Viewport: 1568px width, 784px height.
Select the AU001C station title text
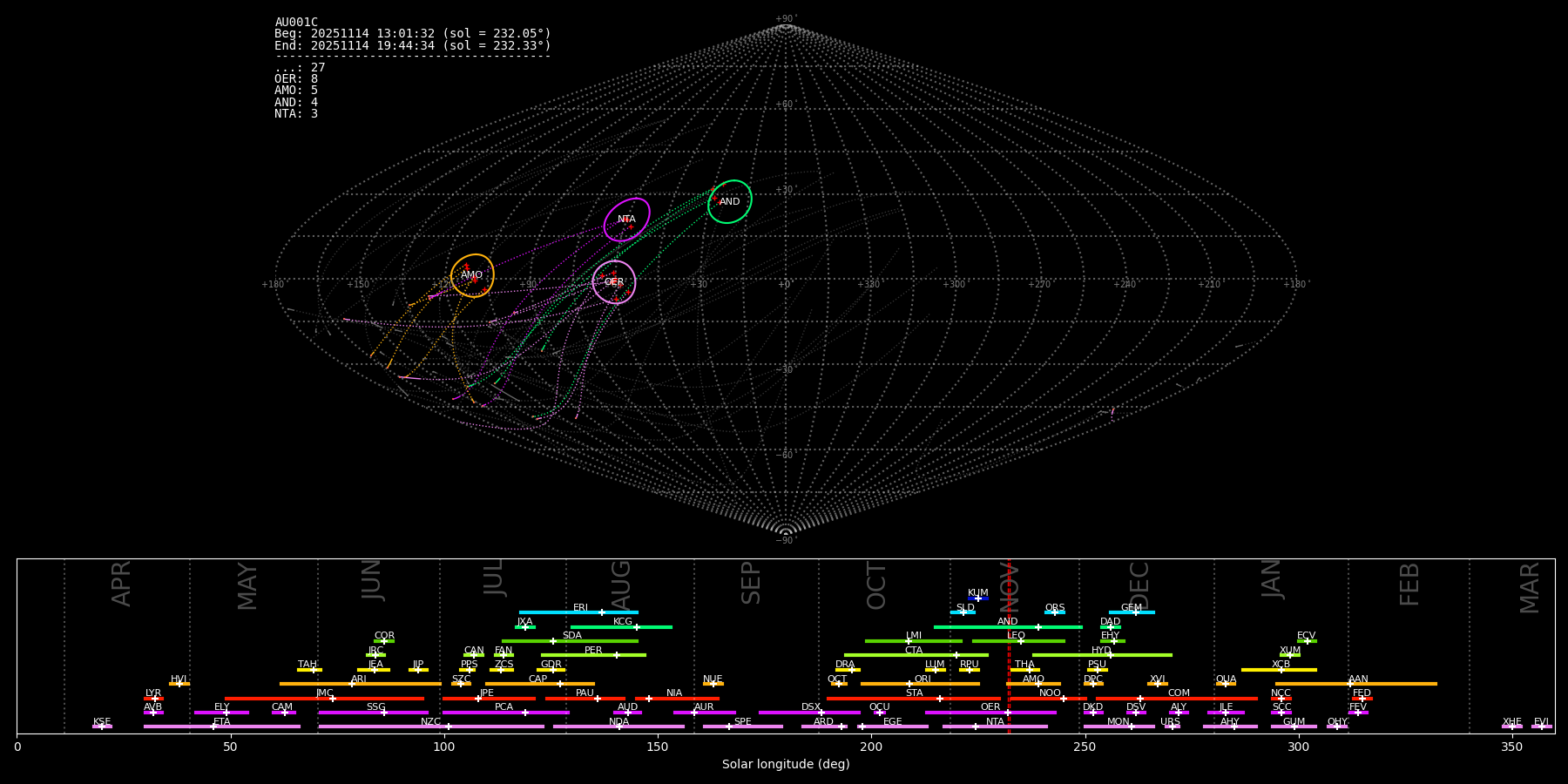tap(296, 23)
